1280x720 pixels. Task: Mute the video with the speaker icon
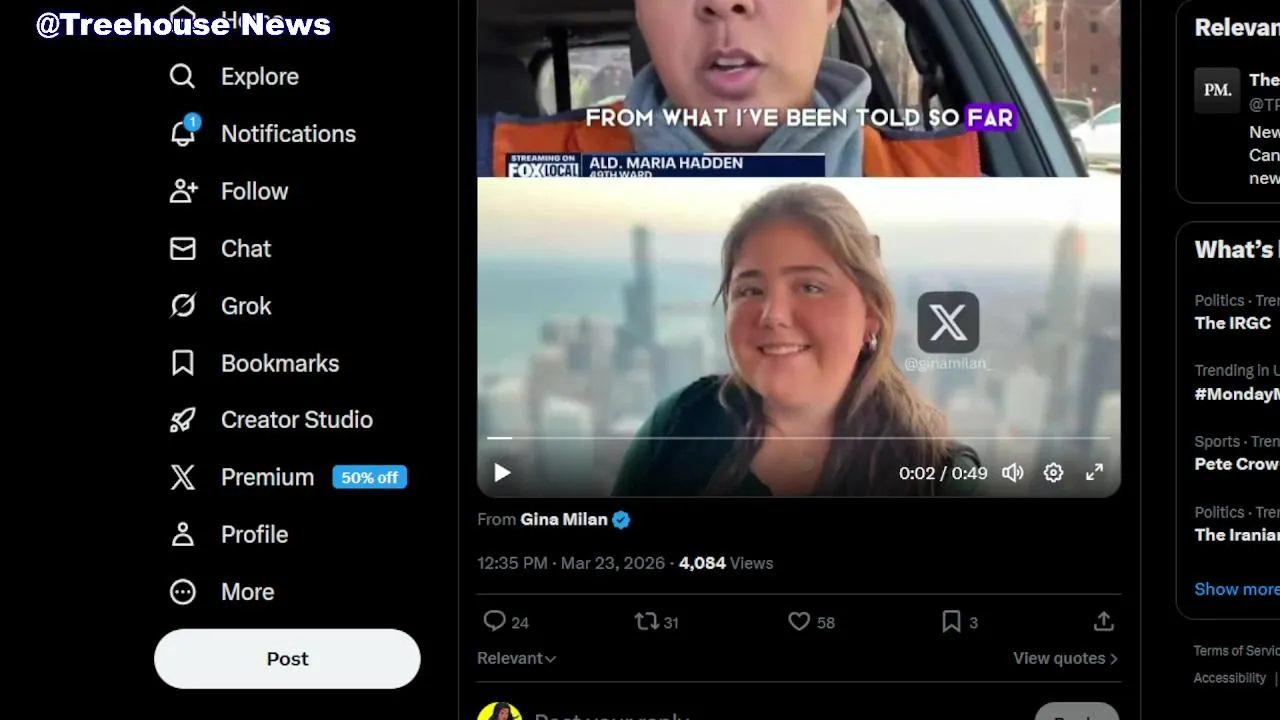[x=1013, y=473]
